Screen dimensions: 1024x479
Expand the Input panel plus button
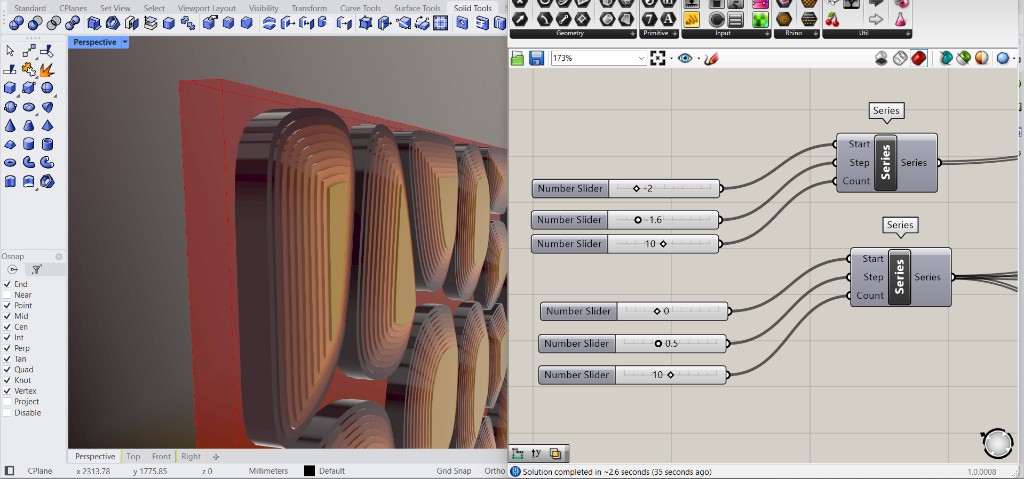767,33
